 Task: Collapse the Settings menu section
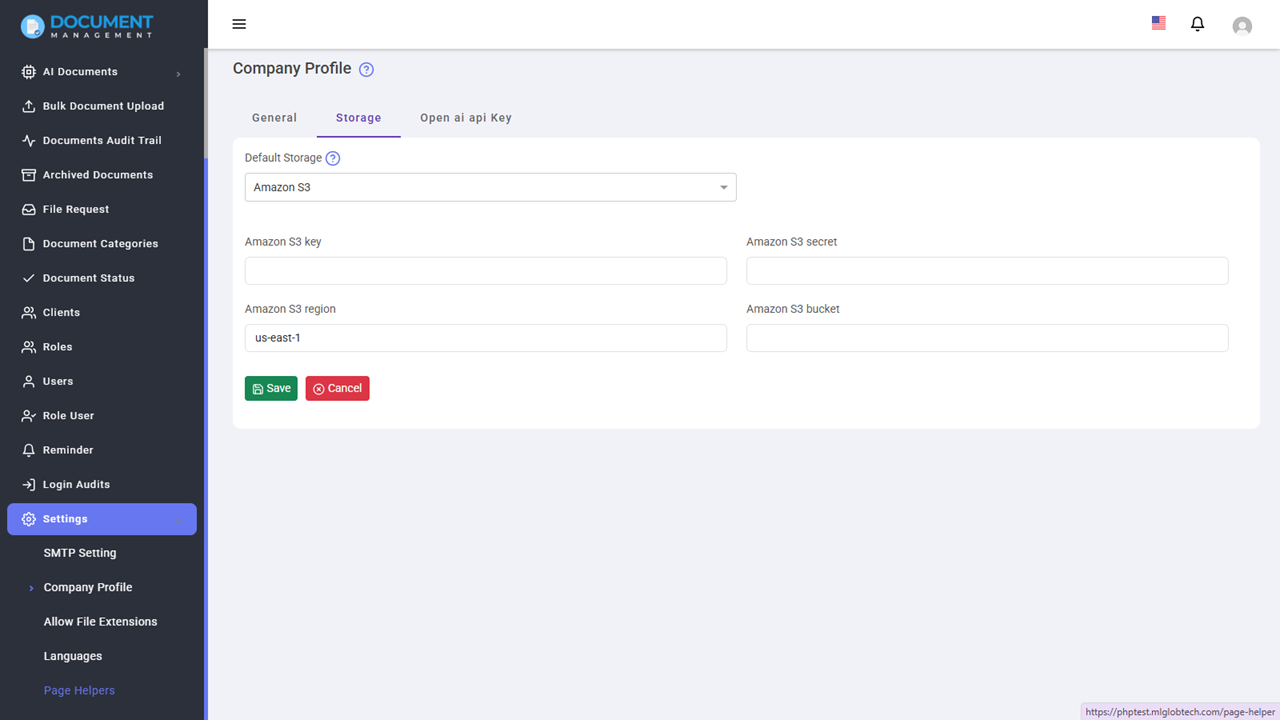pyautogui.click(x=102, y=519)
